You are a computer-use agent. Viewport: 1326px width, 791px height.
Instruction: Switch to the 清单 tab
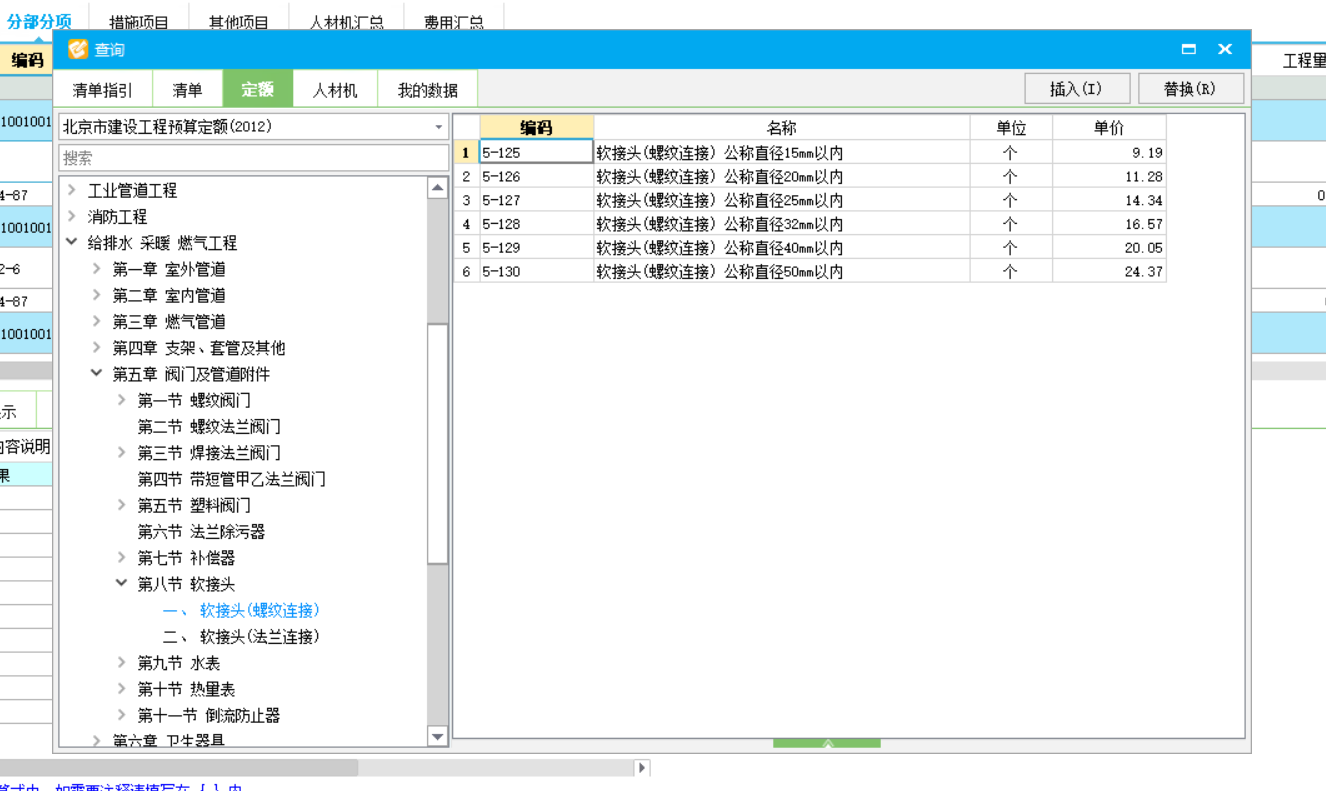pos(187,90)
